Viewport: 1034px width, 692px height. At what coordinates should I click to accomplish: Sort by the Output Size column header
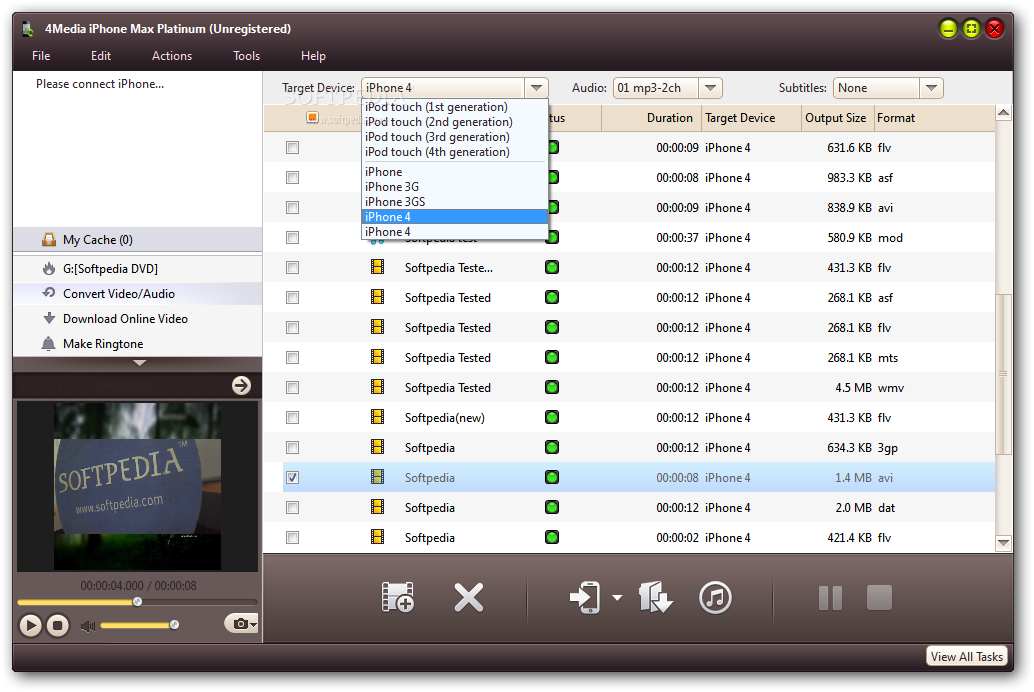pyautogui.click(x=837, y=117)
